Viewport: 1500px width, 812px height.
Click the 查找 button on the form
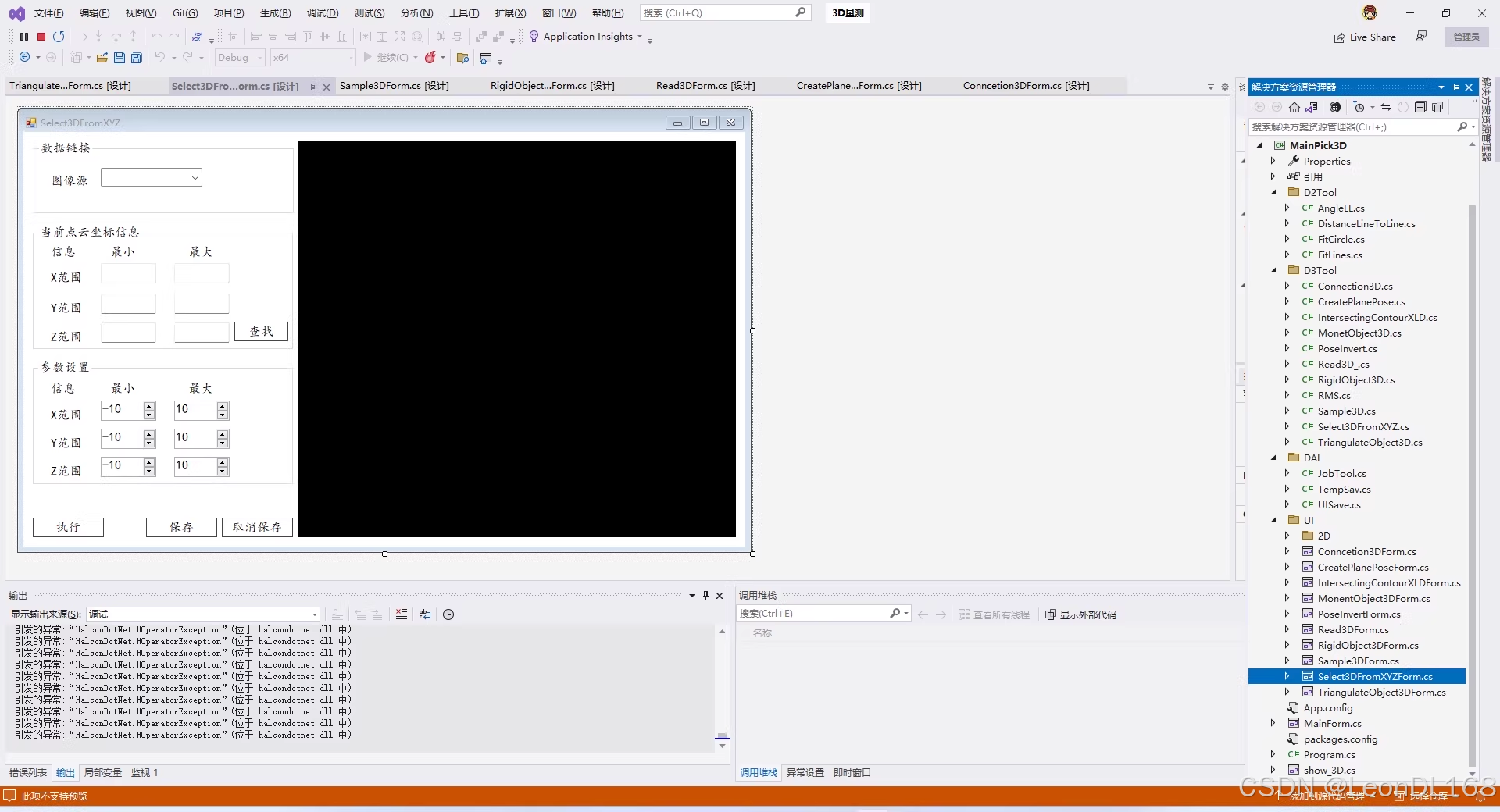coord(261,332)
